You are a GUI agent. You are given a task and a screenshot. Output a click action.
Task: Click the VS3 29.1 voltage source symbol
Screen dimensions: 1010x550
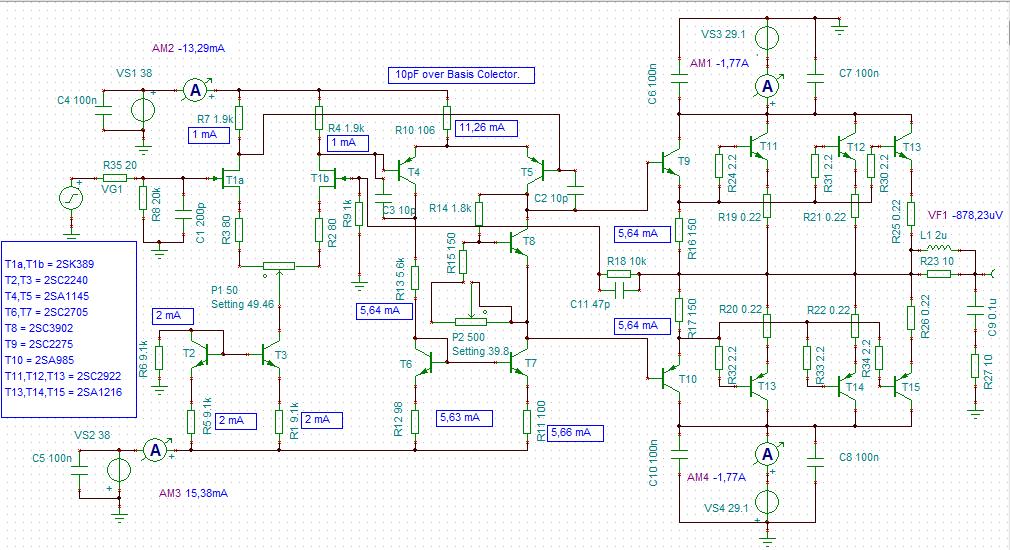click(767, 37)
